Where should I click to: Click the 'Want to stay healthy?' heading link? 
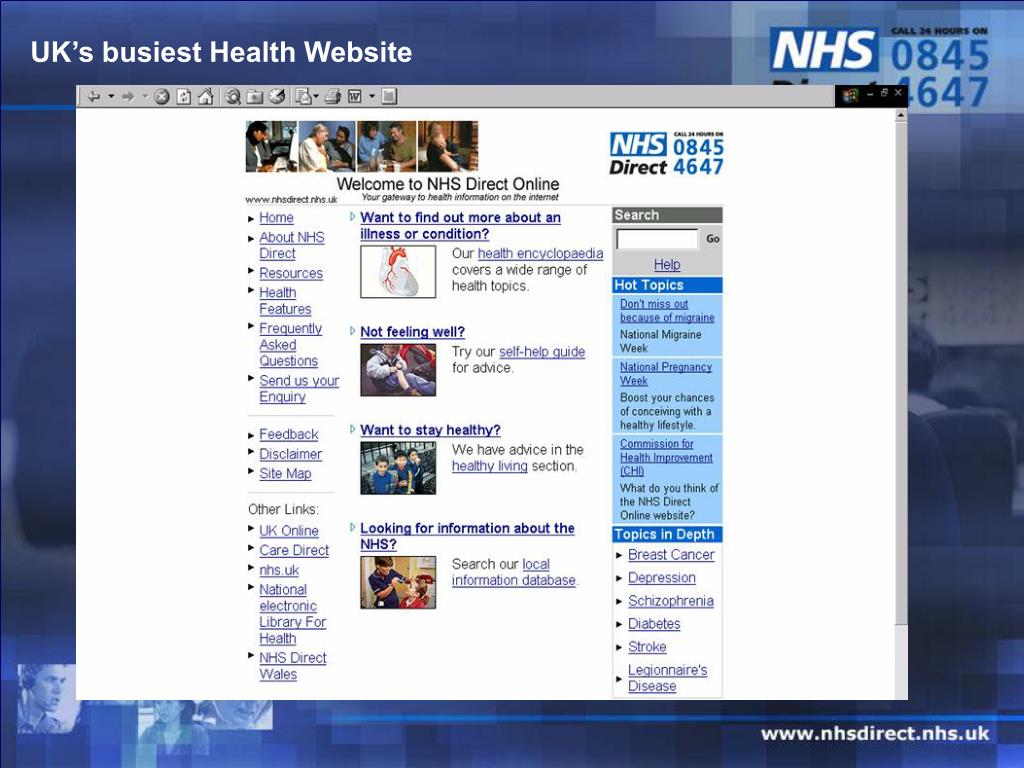430,430
